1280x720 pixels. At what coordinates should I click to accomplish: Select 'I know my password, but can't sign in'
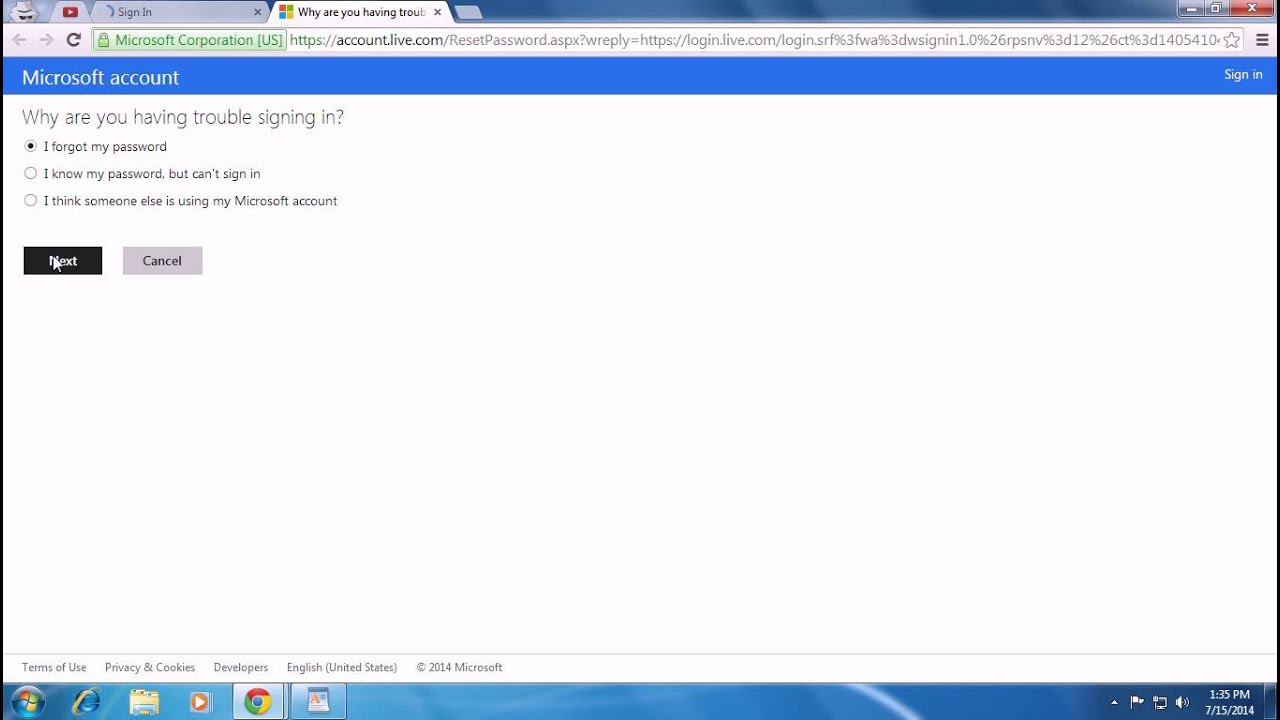click(x=31, y=173)
